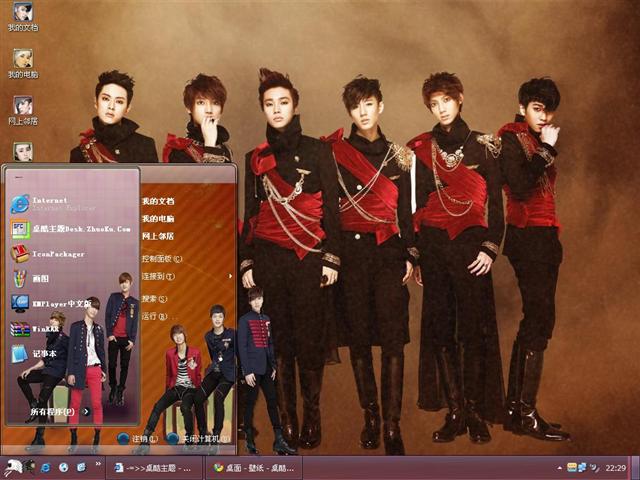Click the 关闭计算机 shut down button

pyautogui.click(x=198, y=439)
